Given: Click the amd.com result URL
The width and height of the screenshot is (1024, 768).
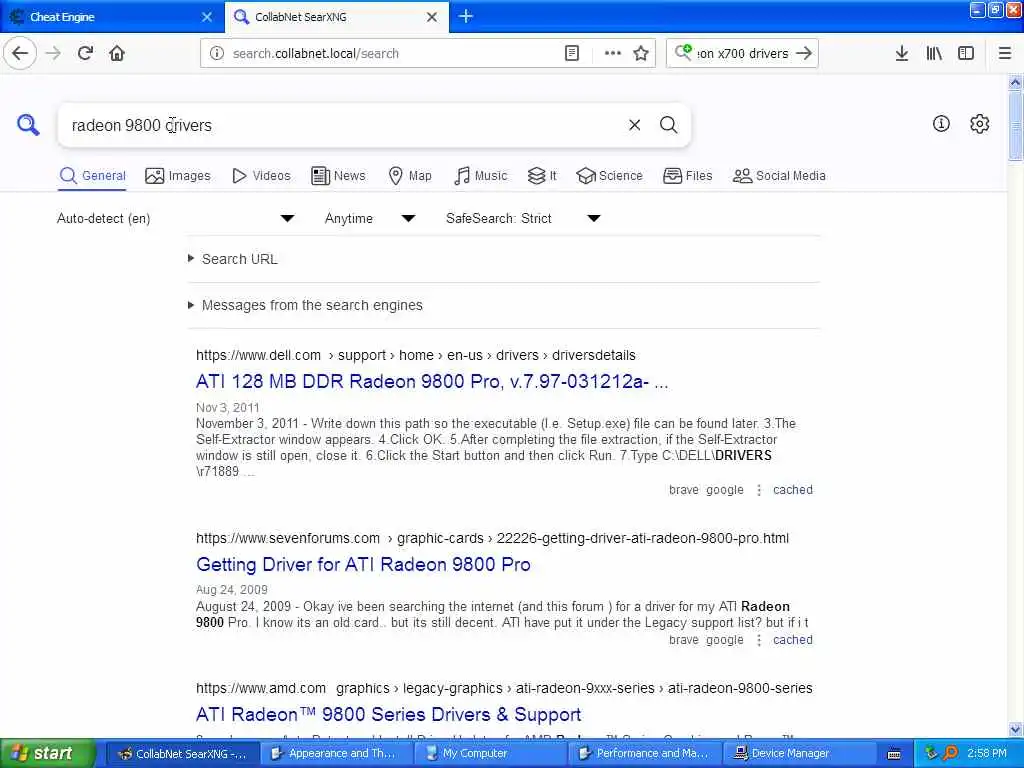Looking at the screenshot, I should coord(504,688).
